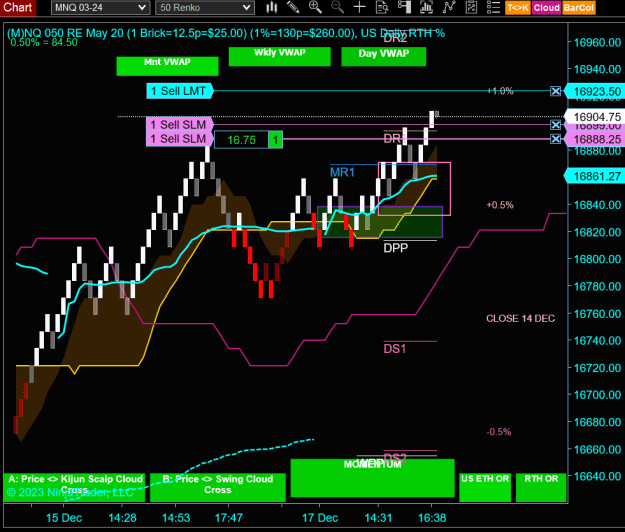Click the 0.50% = 84.50 text
625x532 pixels.
44,42
